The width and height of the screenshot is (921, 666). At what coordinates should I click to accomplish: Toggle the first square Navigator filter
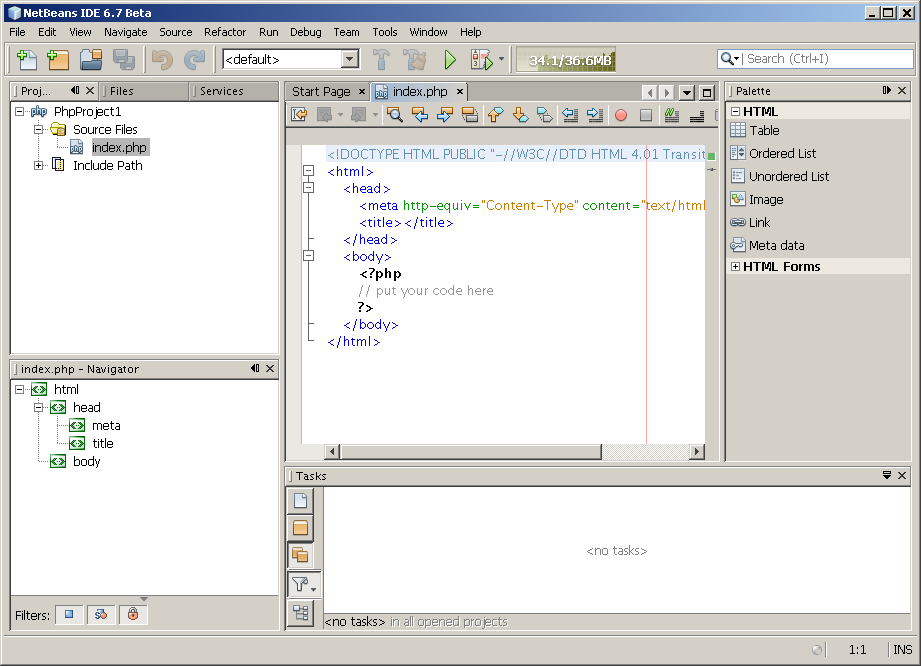tap(69, 615)
